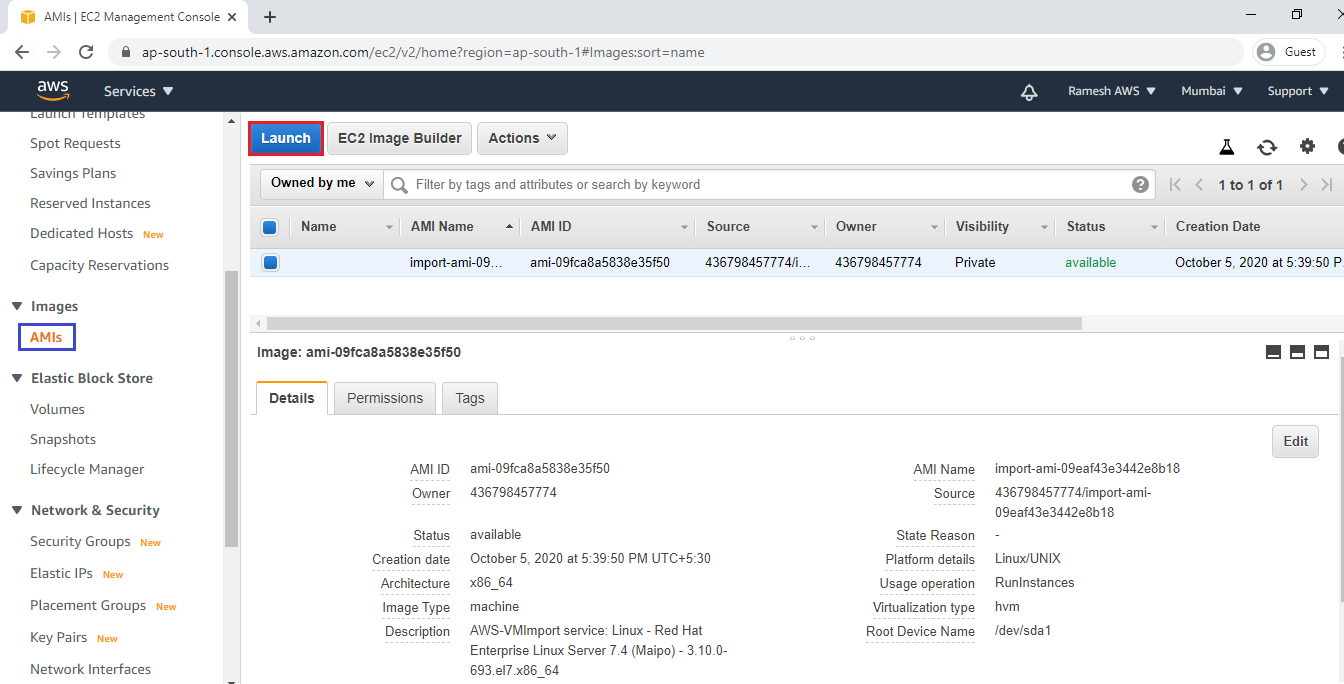
Task: Open Dedicated Hosts in the sidebar
Action: click(x=81, y=233)
